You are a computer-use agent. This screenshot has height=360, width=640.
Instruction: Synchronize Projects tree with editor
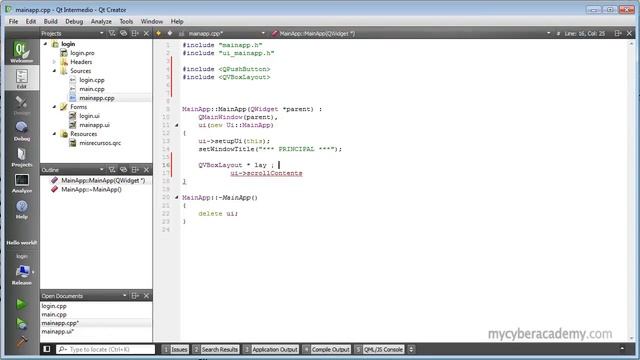[123, 33]
